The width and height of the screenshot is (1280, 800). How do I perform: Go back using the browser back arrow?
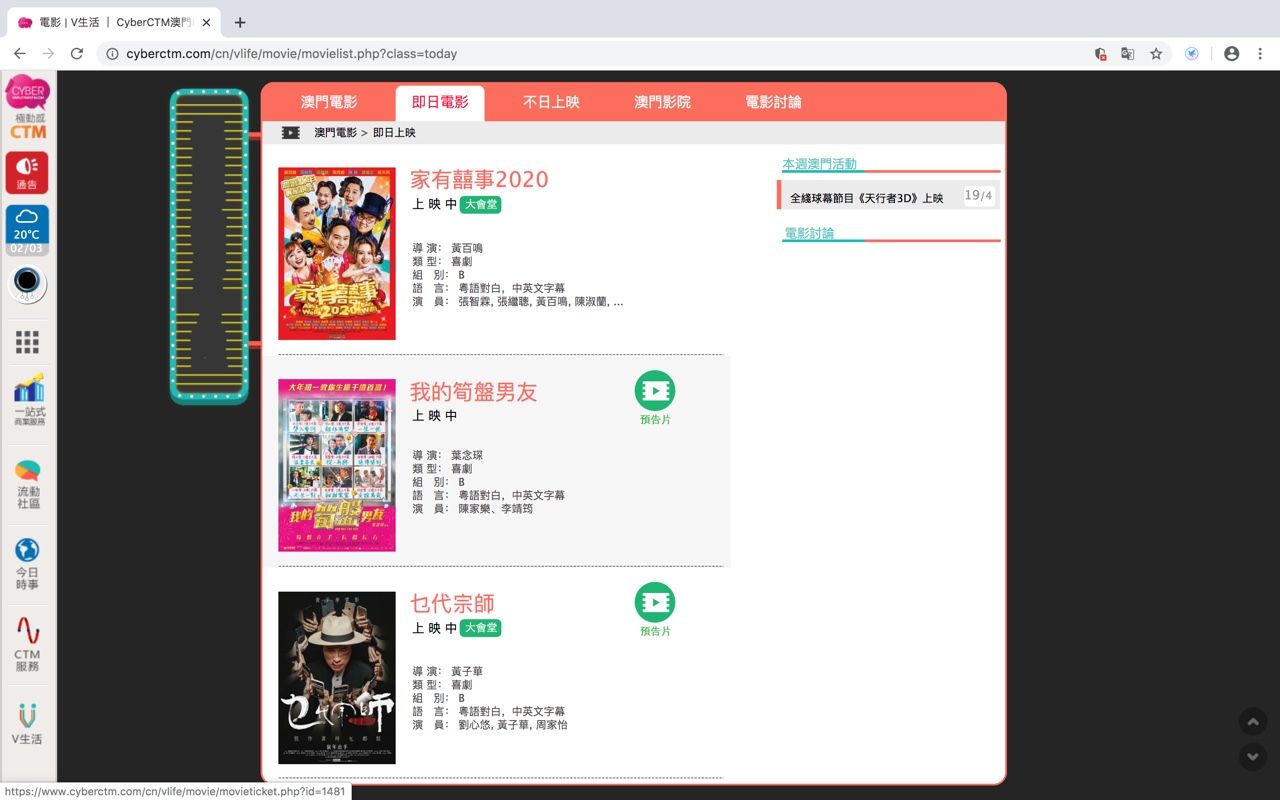click(19, 54)
